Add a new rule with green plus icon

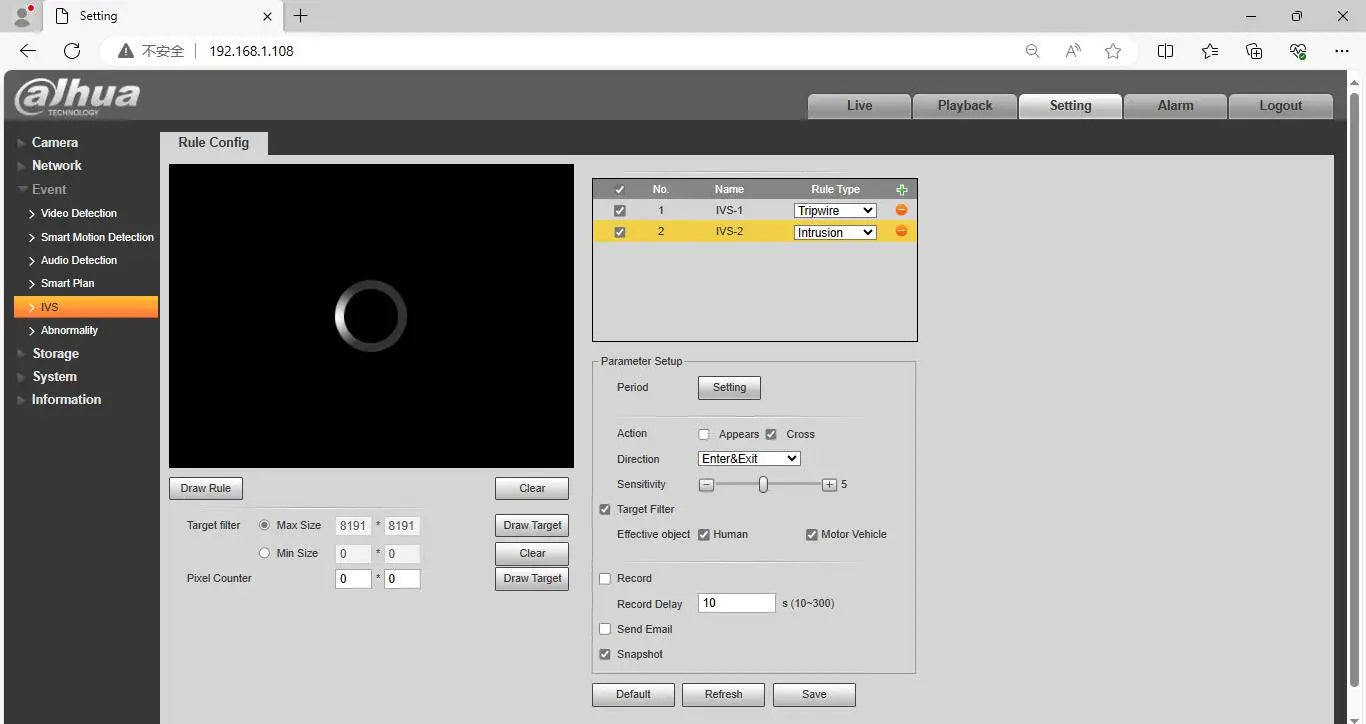point(901,189)
